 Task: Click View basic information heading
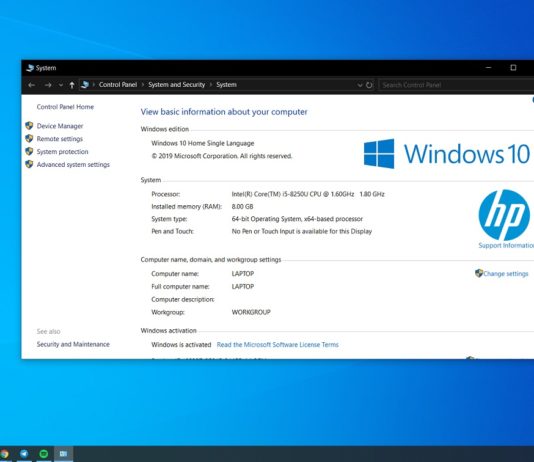(x=224, y=112)
